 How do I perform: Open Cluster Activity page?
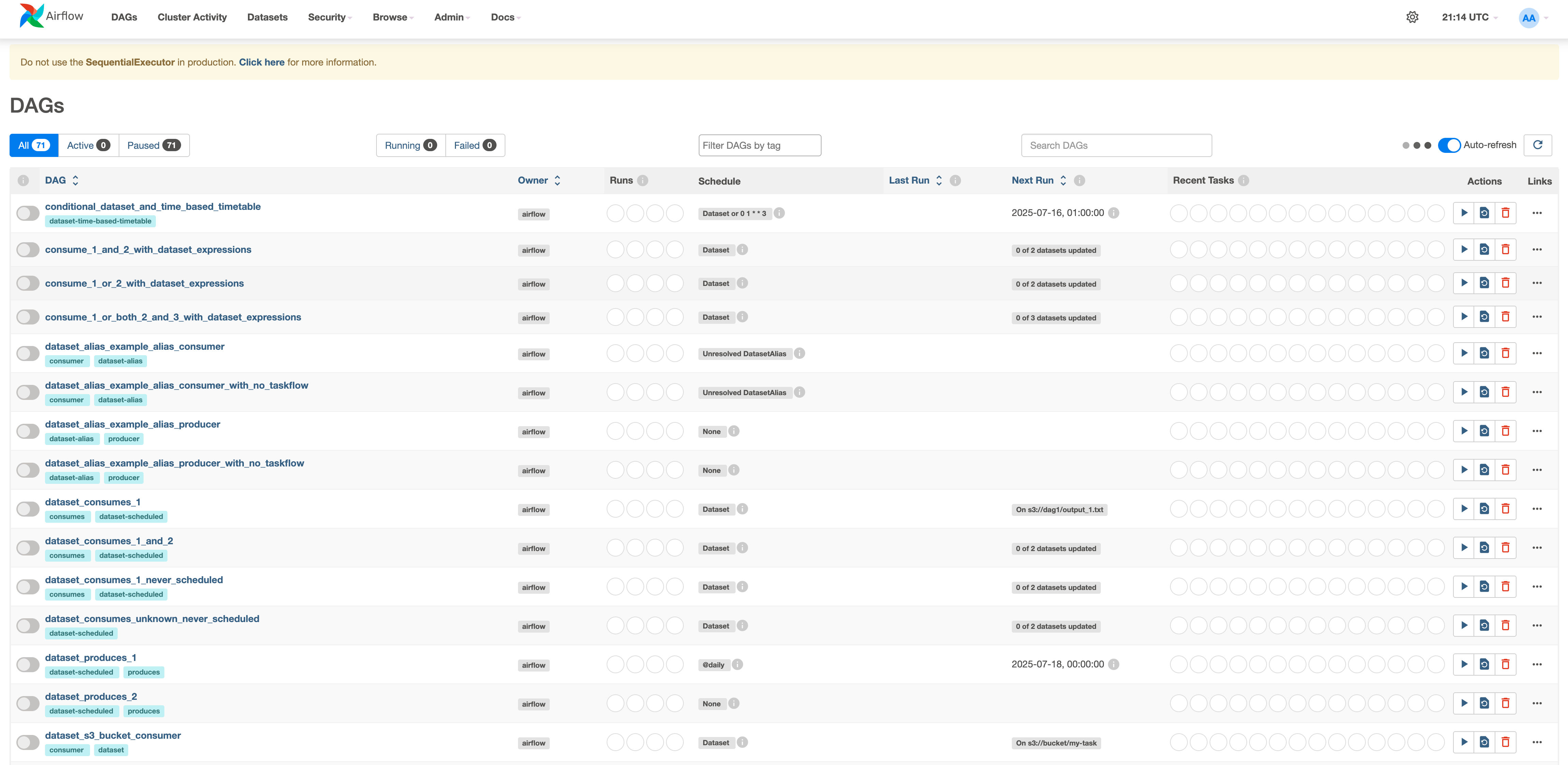pyautogui.click(x=192, y=17)
